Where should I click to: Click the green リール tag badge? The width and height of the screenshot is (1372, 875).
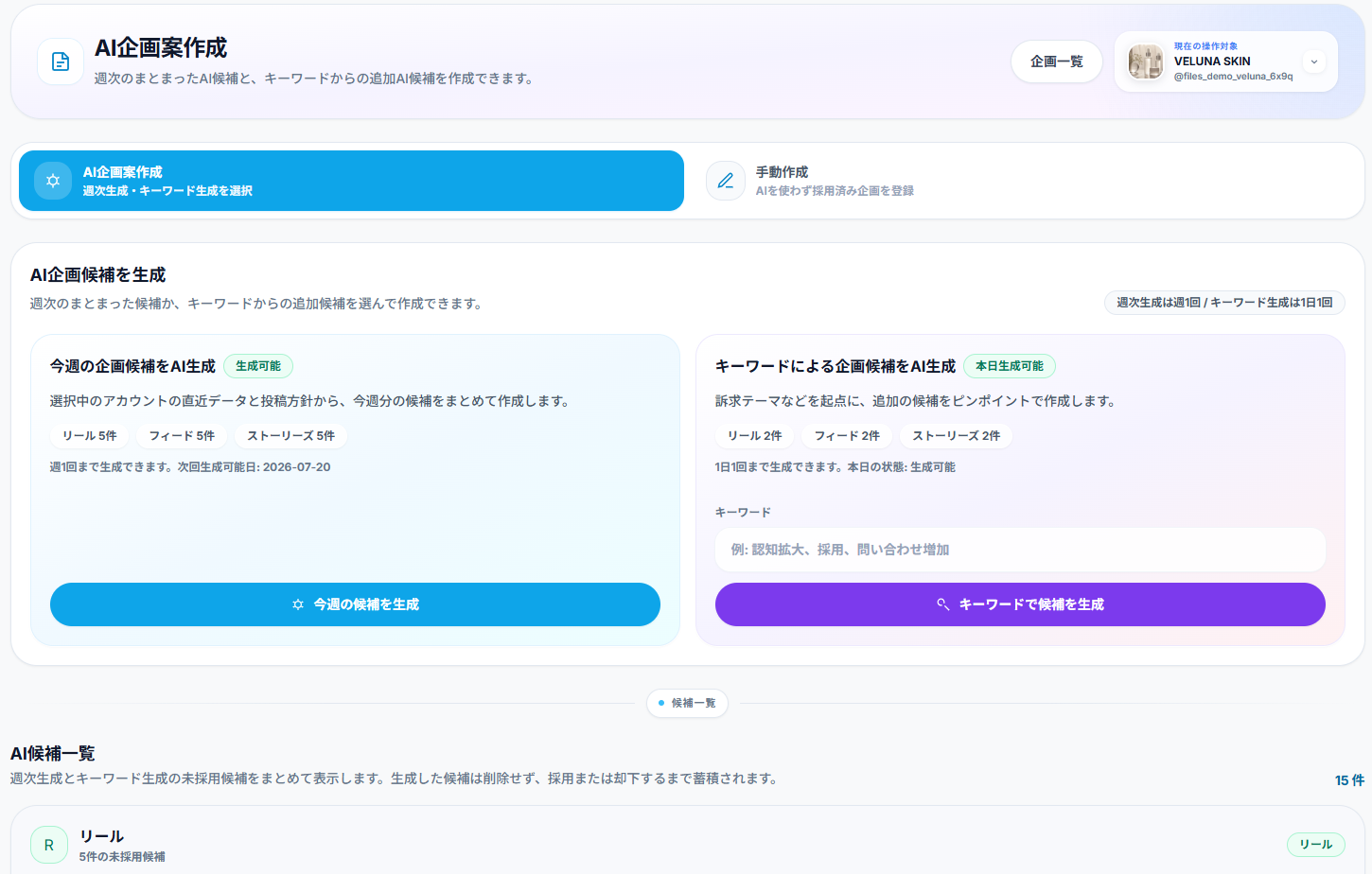click(x=1315, y=845)
